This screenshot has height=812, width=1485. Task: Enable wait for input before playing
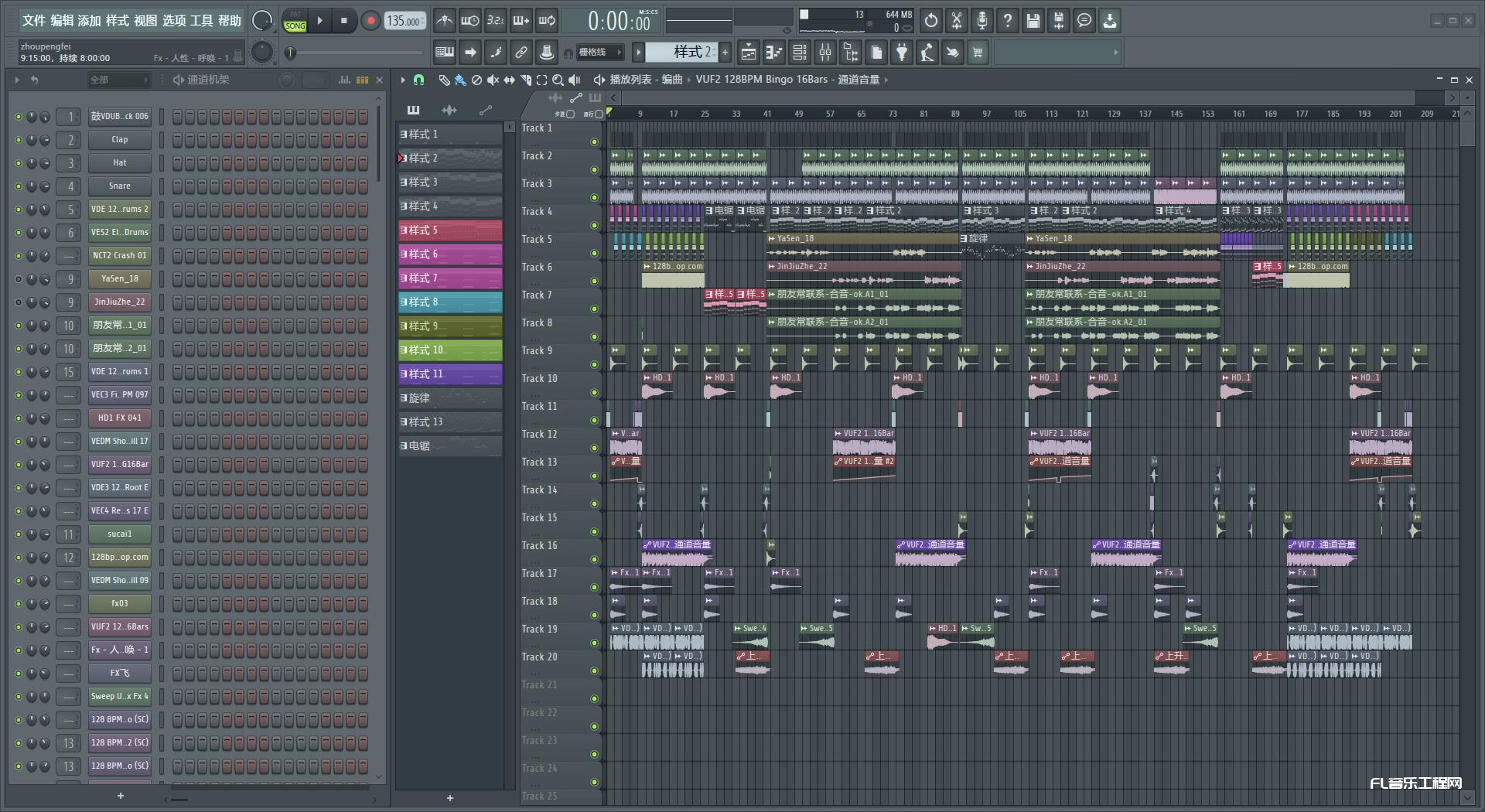pos(469,21)
